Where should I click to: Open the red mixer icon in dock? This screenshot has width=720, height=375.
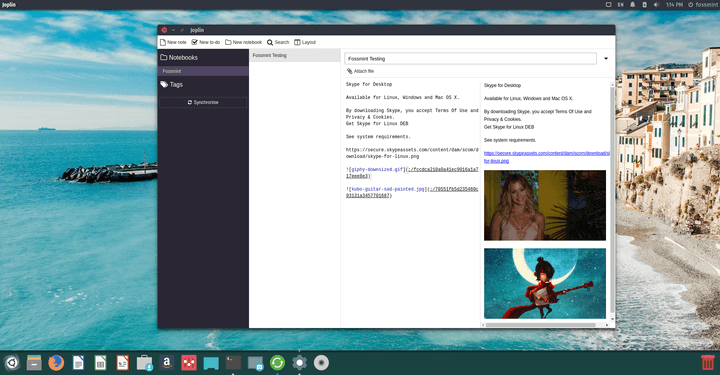(x=189, y=363)
